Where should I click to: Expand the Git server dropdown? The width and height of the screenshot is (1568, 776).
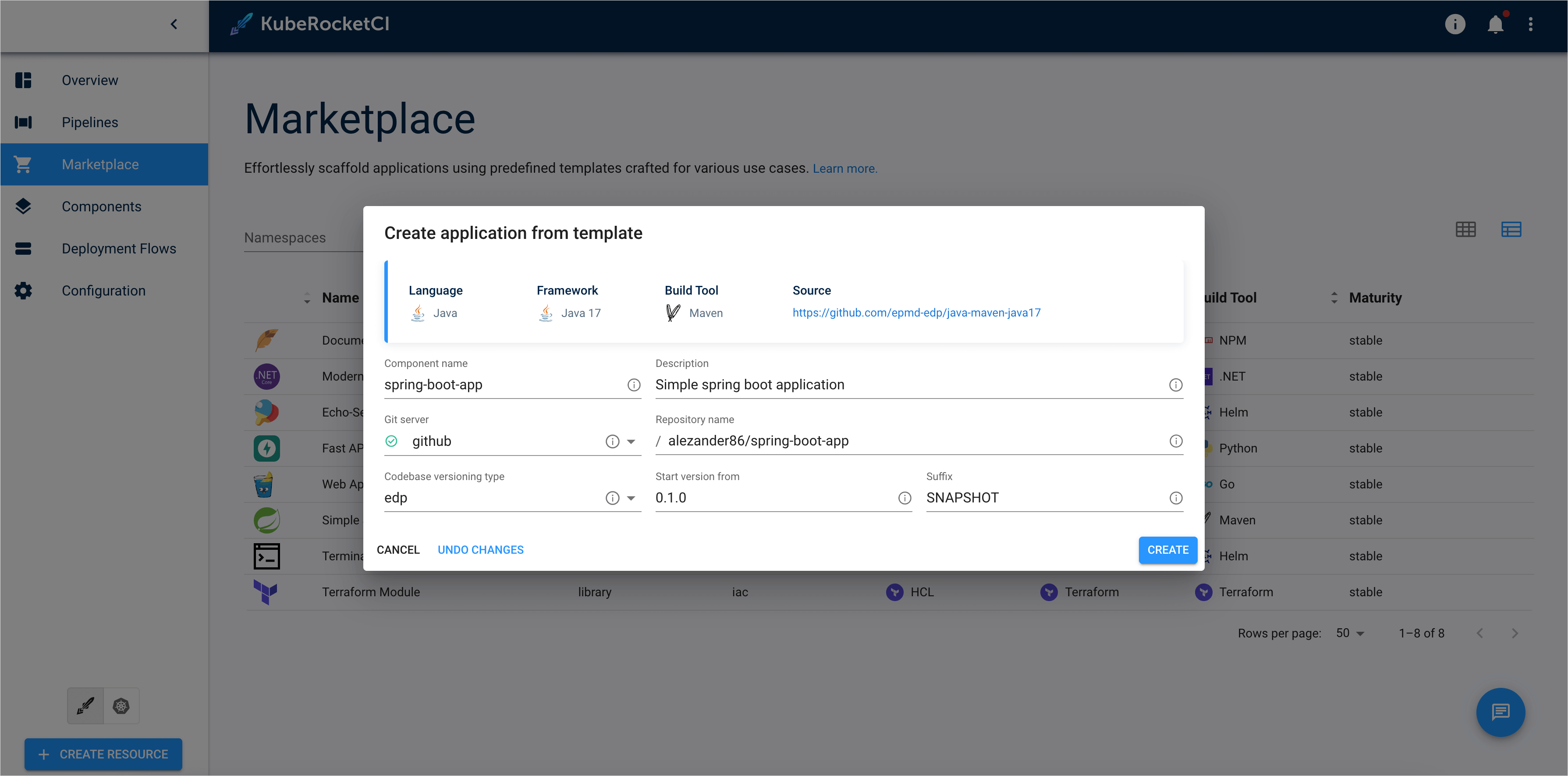(x=631, y=441)
